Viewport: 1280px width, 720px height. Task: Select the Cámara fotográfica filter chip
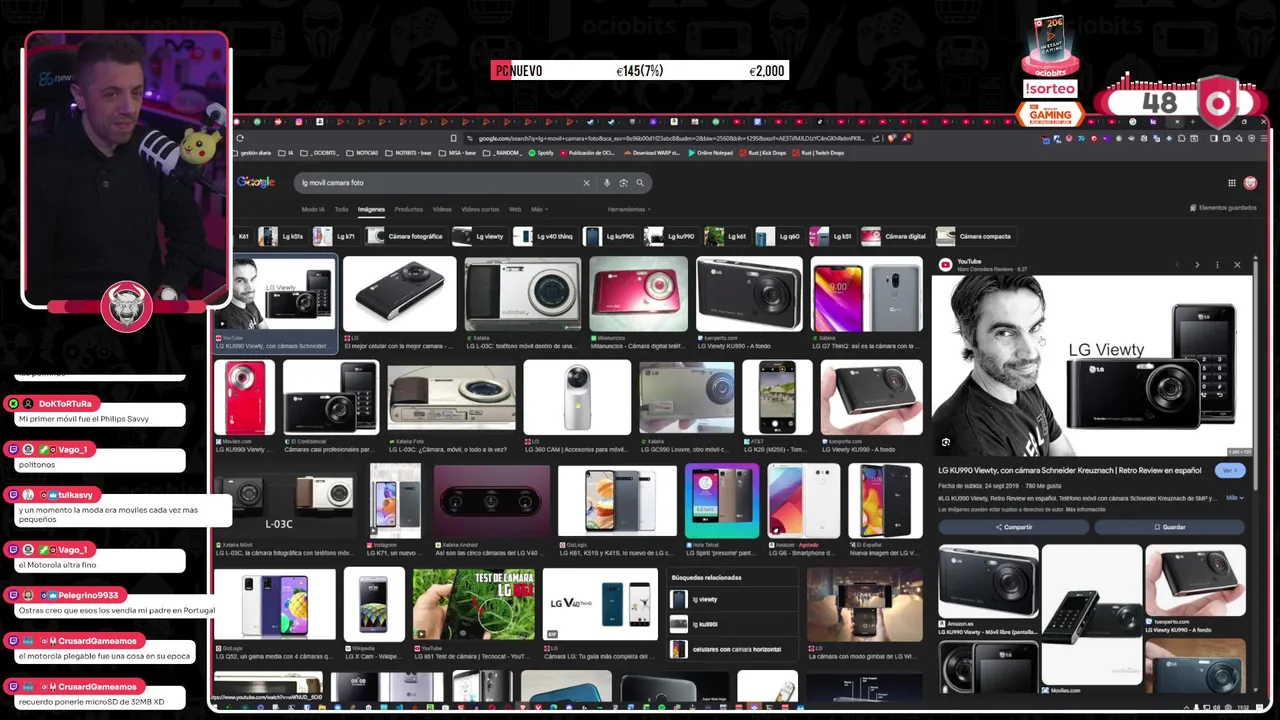pyautogui.click(x=404, y=236)
